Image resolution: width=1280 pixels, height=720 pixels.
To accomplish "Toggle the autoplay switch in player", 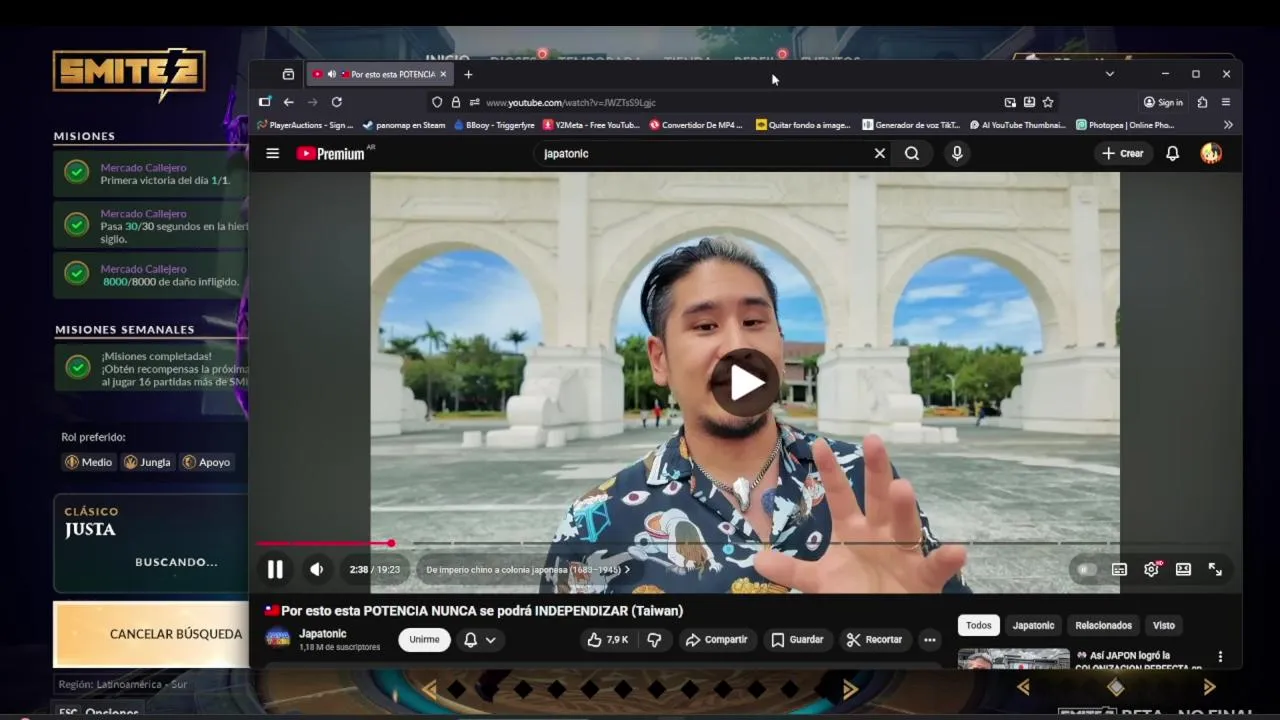I will point(1086,569).
